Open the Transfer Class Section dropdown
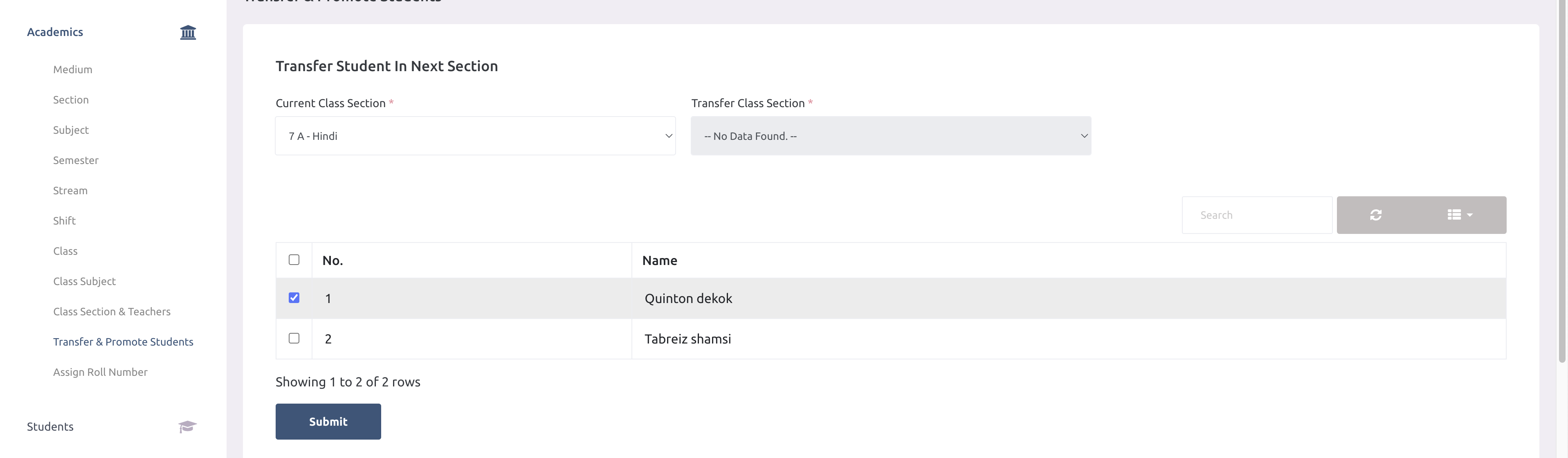 pos(890,136)
